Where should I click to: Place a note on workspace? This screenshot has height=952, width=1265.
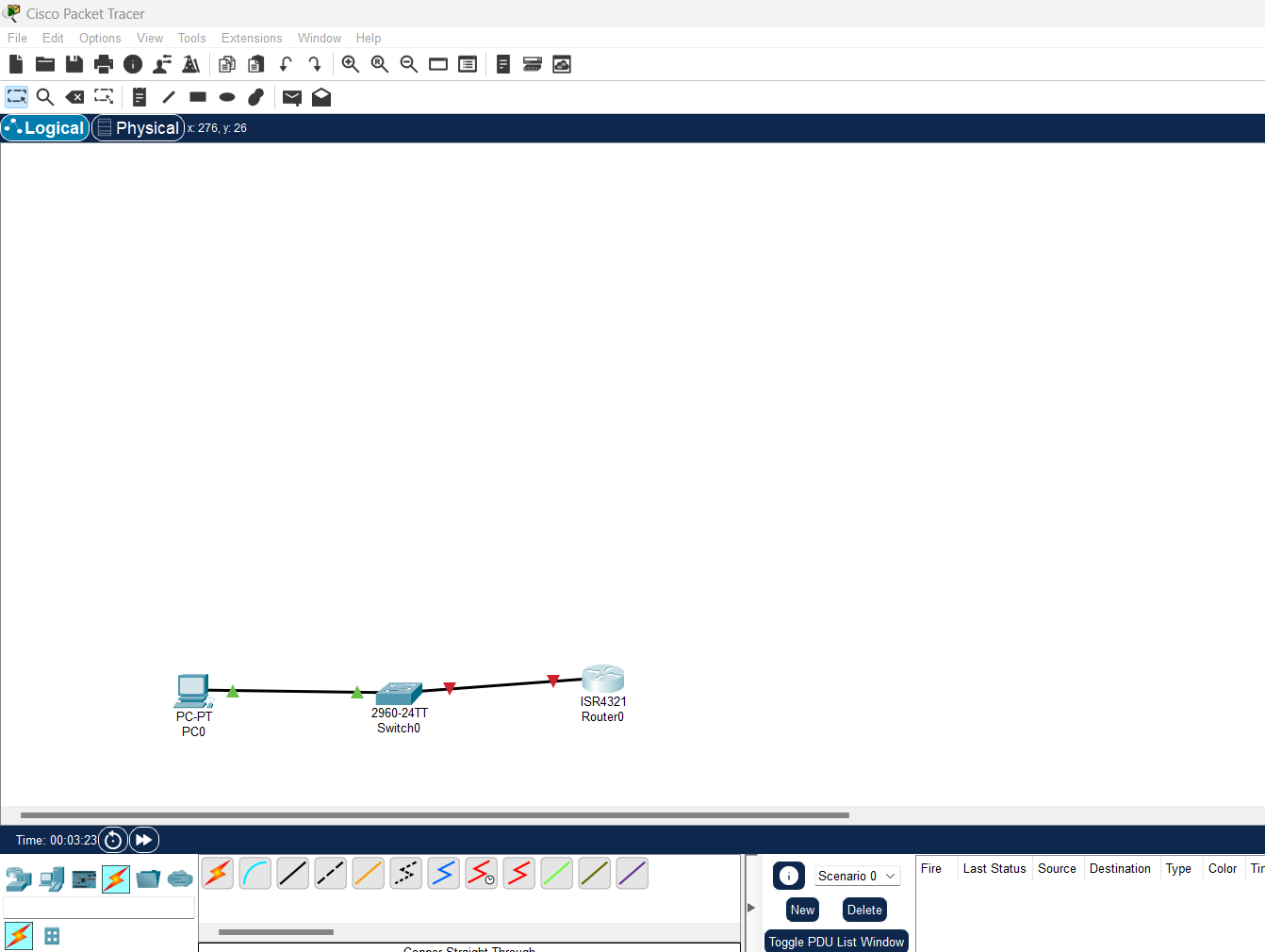click(140, 97)
